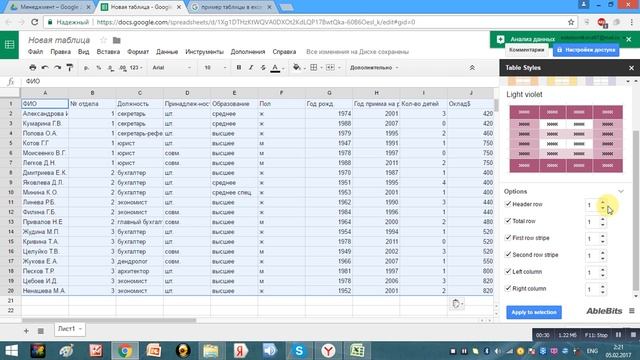
Task: Format as percent
Action: pyautogui.click(x=98, y=68)
